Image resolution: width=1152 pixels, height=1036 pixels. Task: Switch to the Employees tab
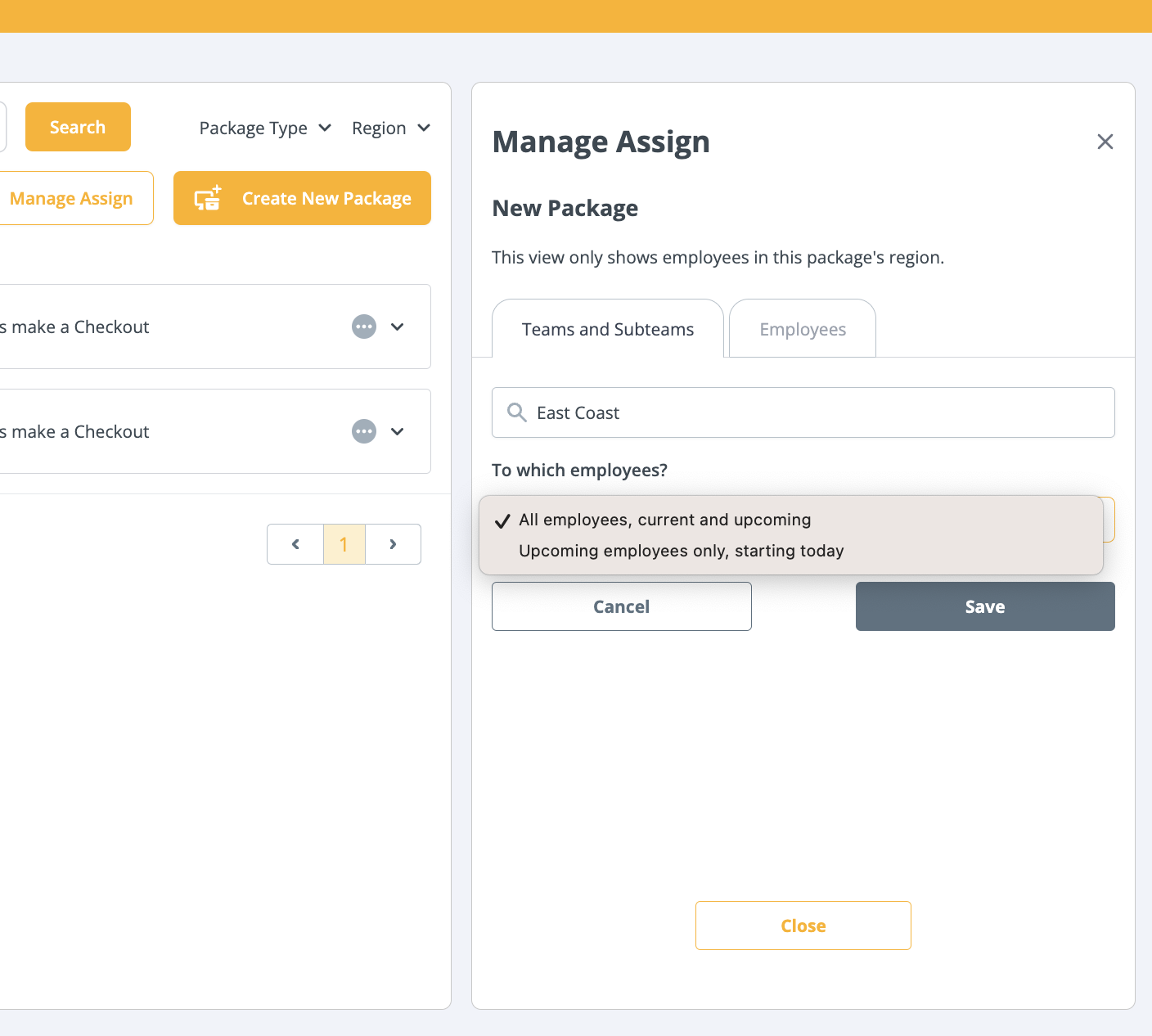click(x=802, y=329)
